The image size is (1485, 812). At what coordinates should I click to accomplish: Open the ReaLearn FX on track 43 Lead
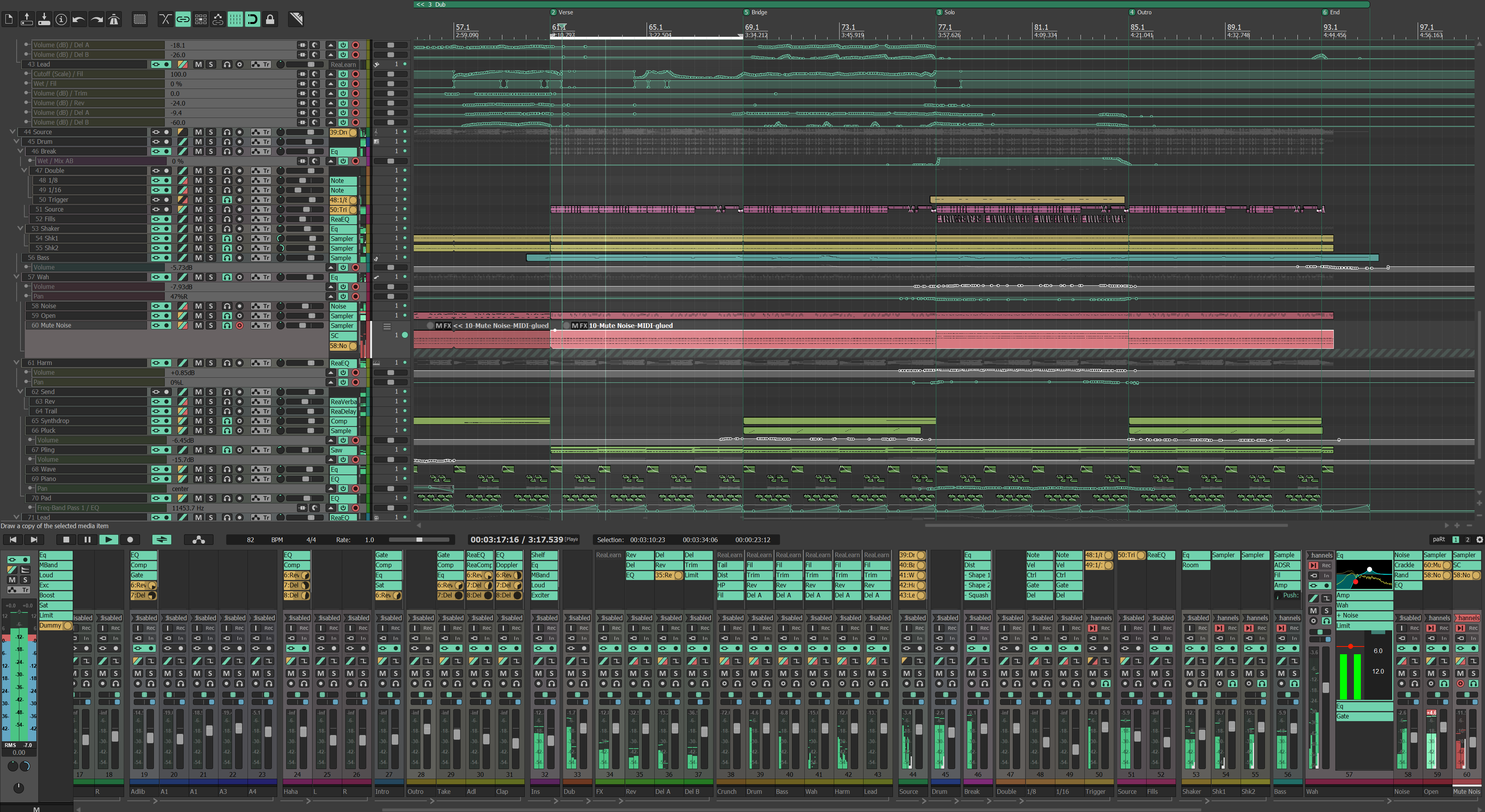pyautogui.click(x=343, y=65)
